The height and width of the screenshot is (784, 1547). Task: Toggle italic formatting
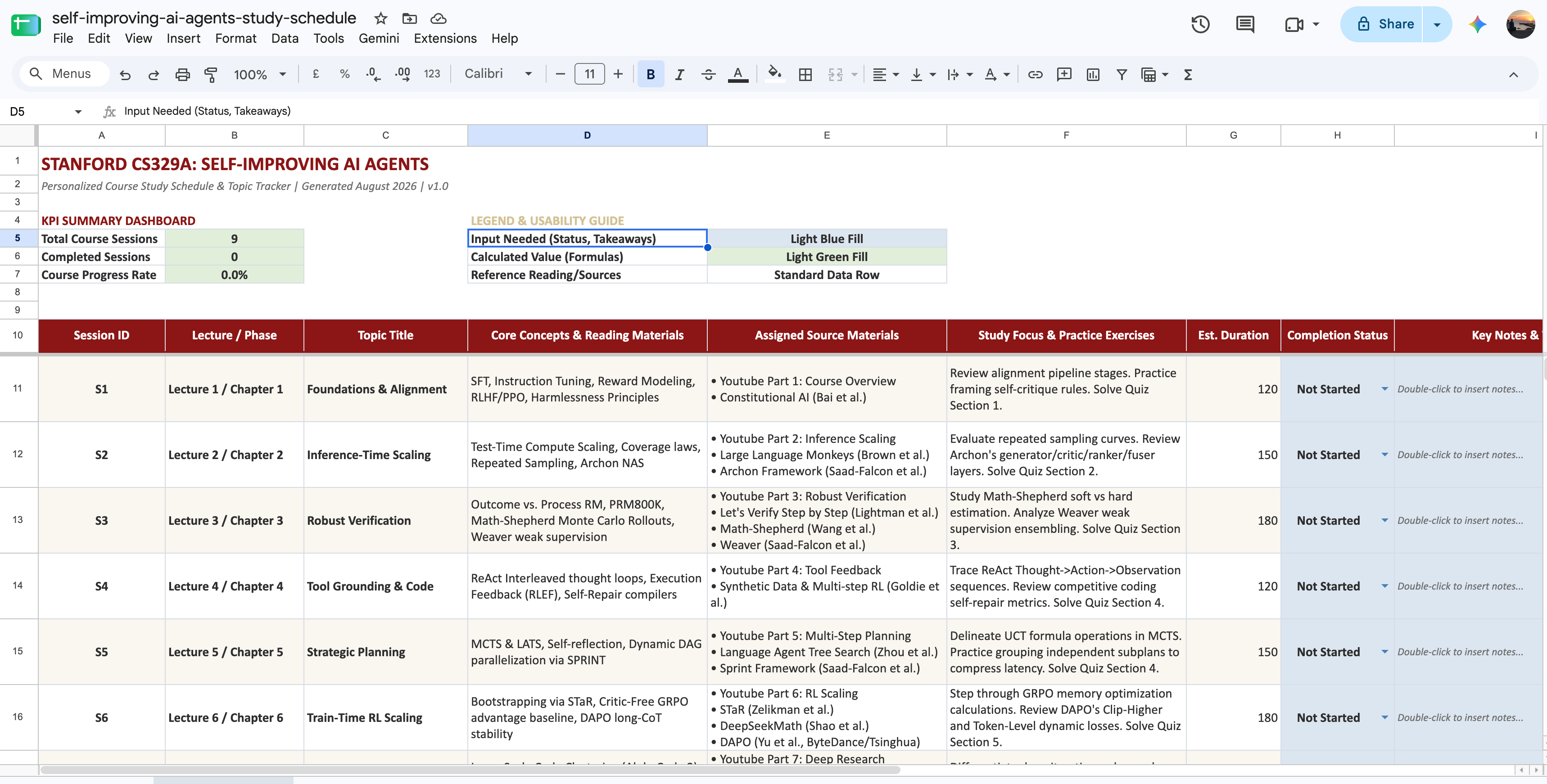(679, 74)
